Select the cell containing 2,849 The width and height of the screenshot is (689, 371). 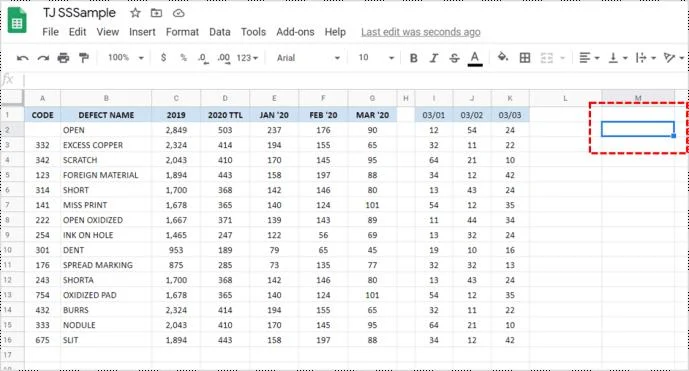coord(176,130)
